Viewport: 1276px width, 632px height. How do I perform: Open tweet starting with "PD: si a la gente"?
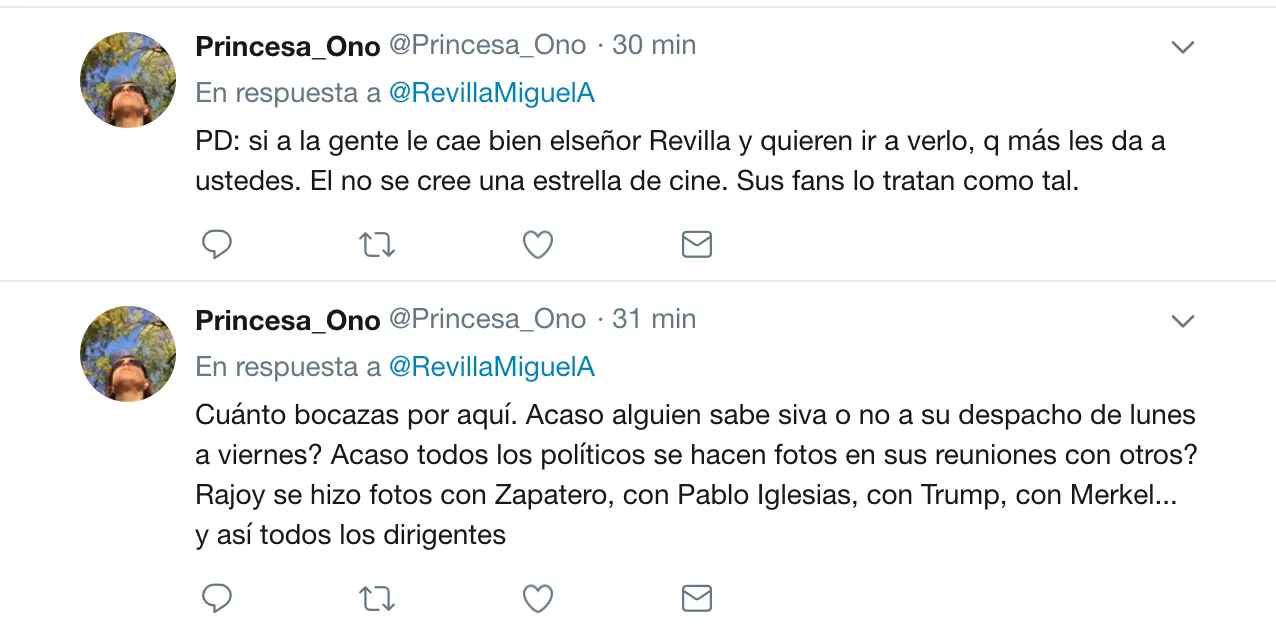point(680,162)
